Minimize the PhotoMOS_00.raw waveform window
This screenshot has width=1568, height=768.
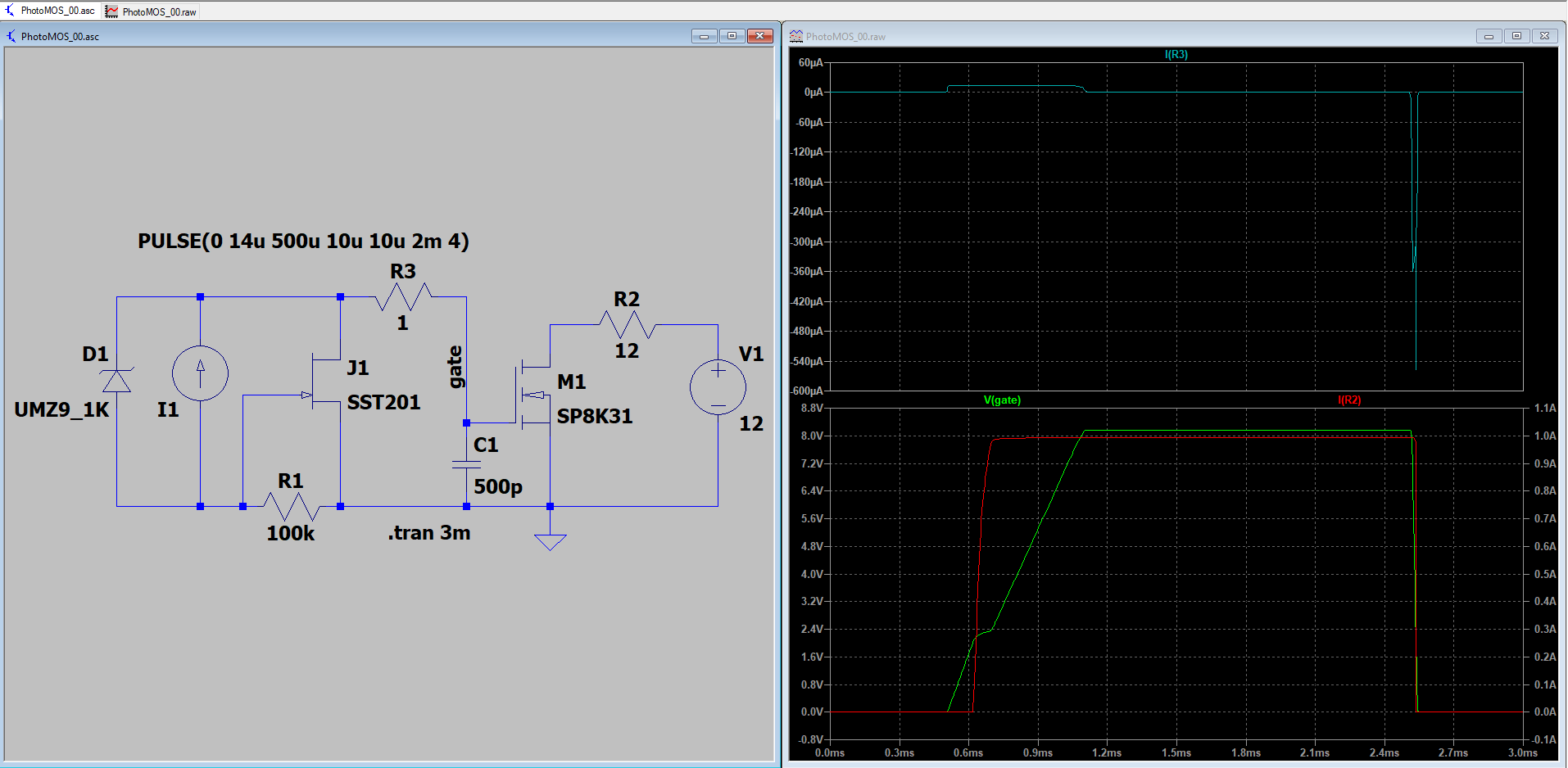pos(1489,36)
